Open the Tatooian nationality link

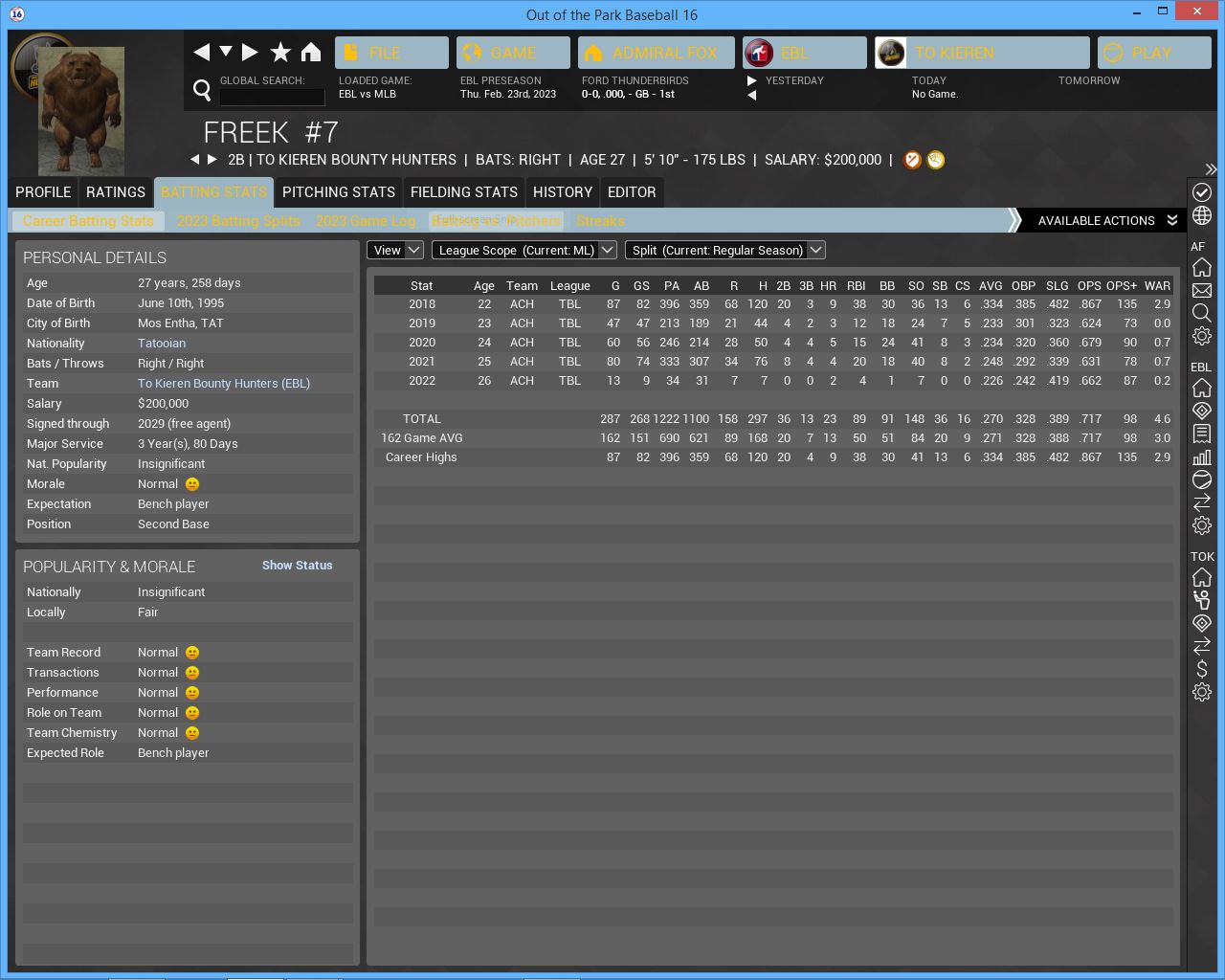click(162, 344)
